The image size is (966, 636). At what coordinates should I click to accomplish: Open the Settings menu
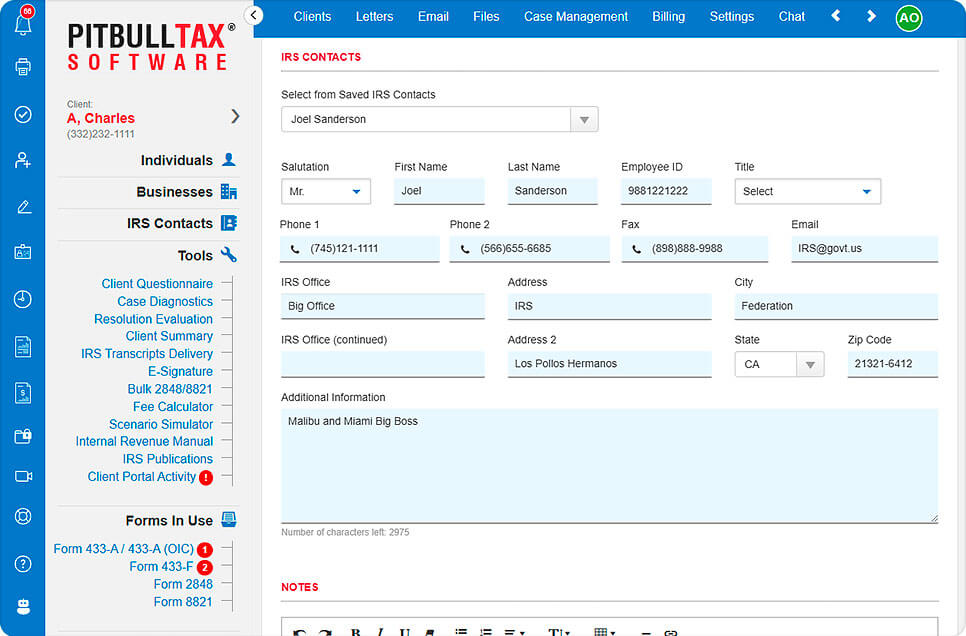(731, 17)
